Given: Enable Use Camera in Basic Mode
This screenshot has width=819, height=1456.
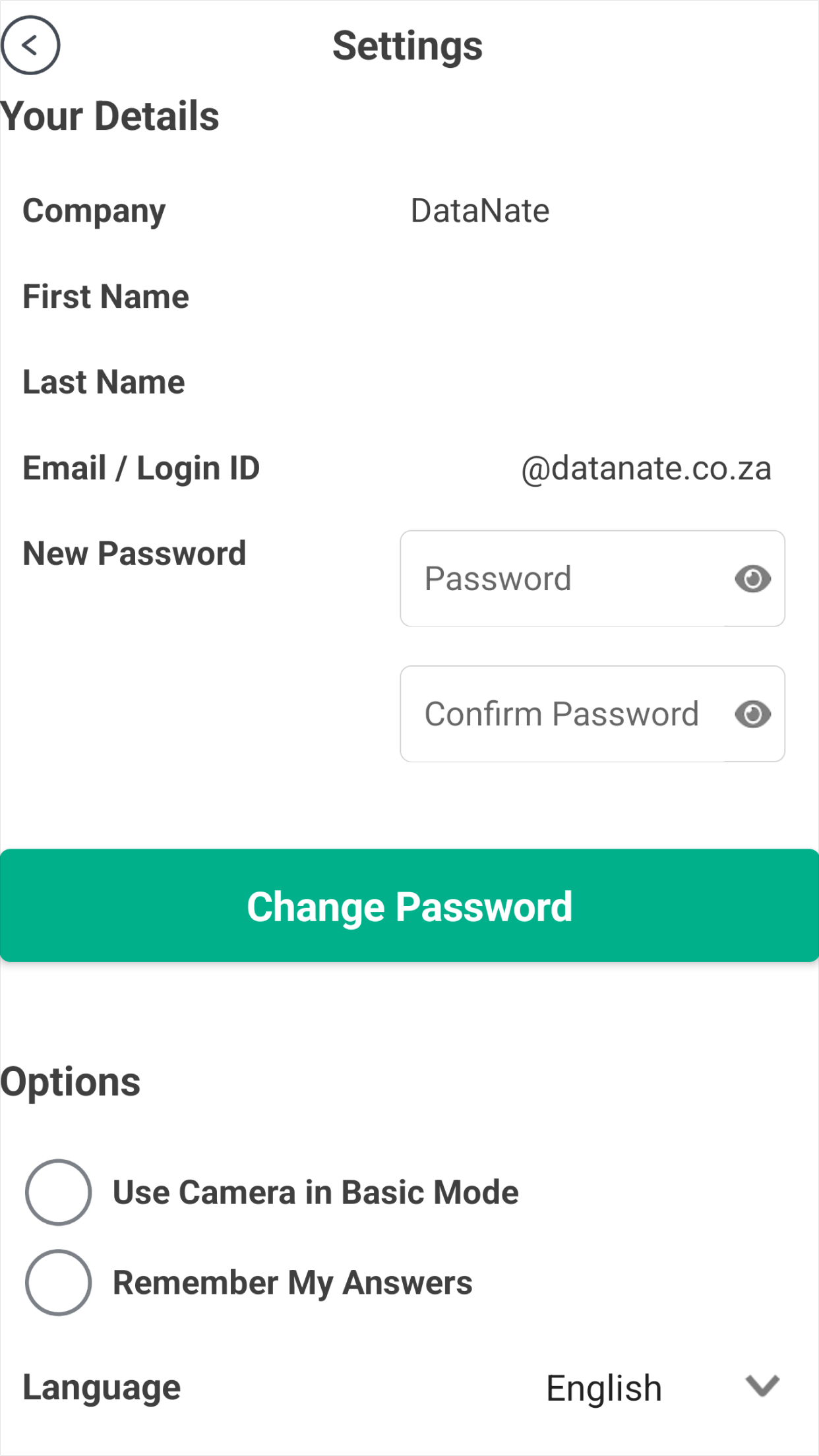Looking at the screenshot, I should 59,1192.
